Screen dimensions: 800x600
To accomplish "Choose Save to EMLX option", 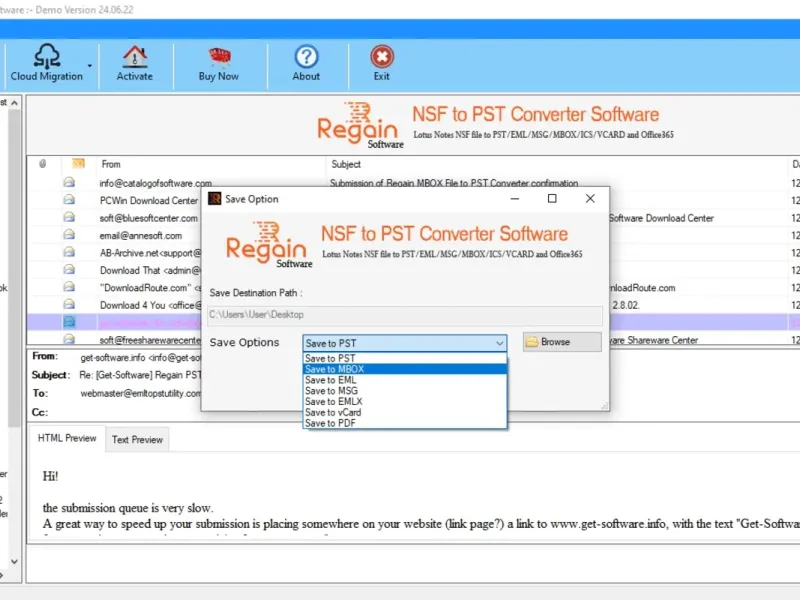I will click(x=405, y=402).
